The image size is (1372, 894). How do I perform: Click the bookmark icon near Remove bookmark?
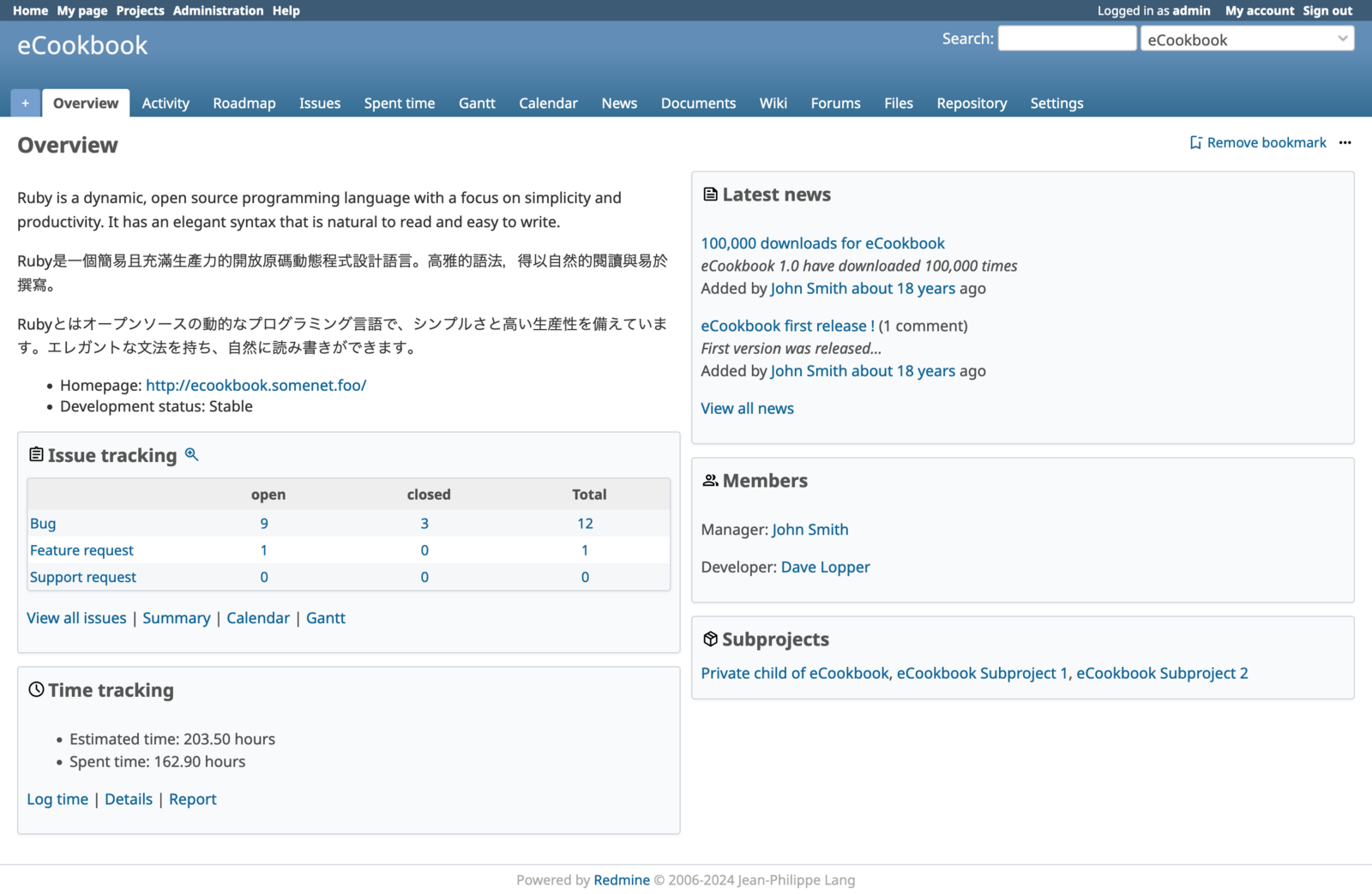1195,142
